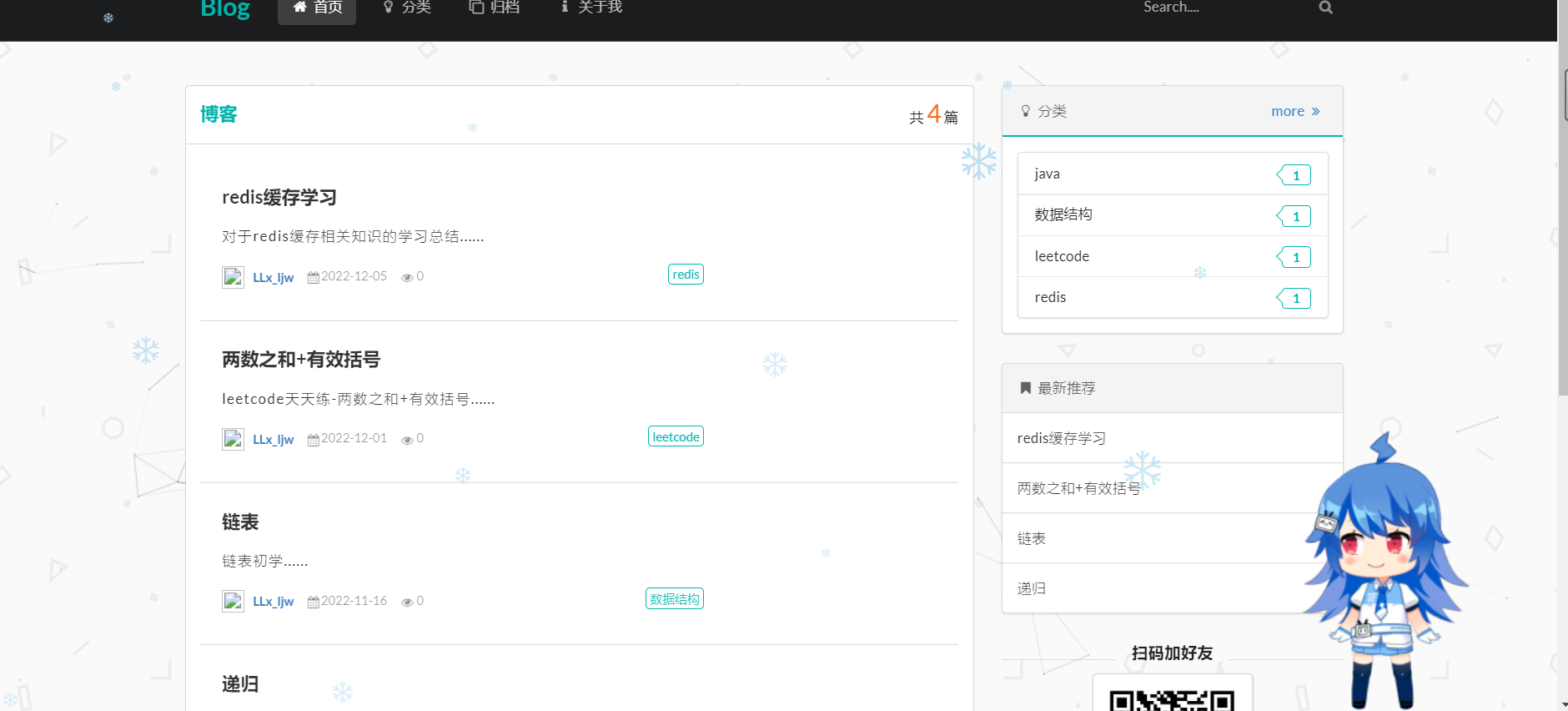This screenshot has width=1568, height=711.
Task: Click the 共4篇 post count
Action: click(x=933, y=114)
